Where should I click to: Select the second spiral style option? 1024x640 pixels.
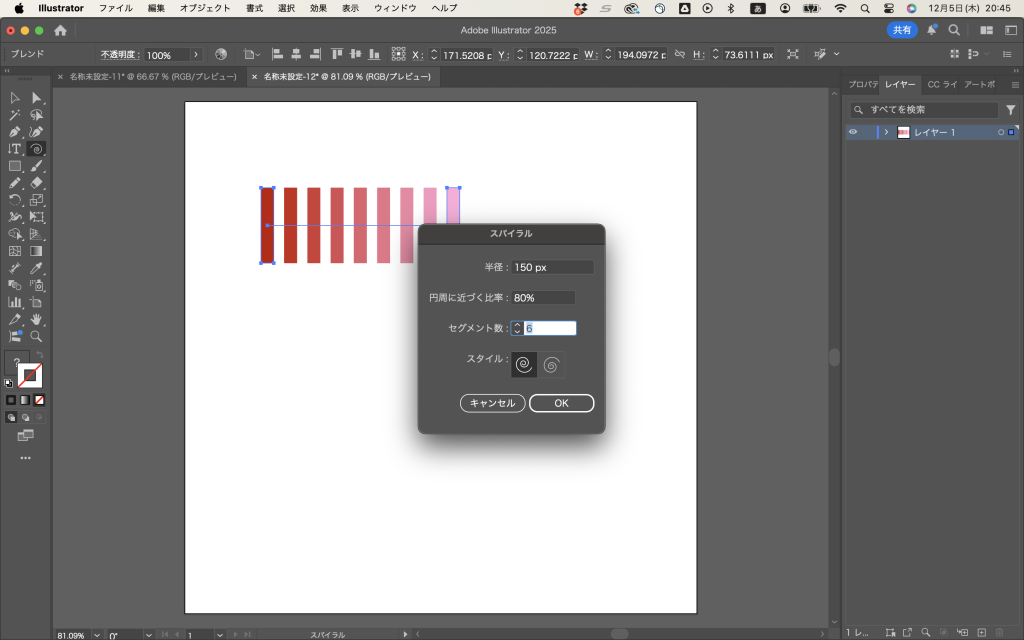[552, 365]
